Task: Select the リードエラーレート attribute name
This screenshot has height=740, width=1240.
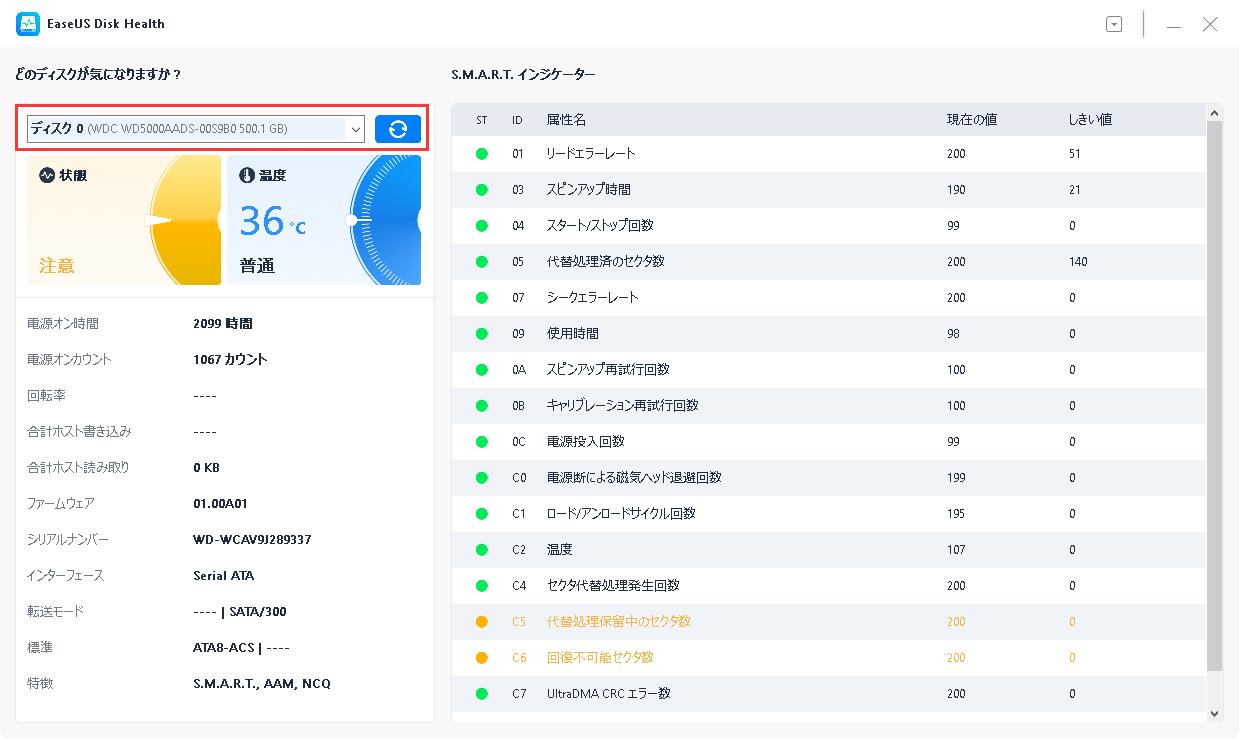Action: (x=591, y=154)
